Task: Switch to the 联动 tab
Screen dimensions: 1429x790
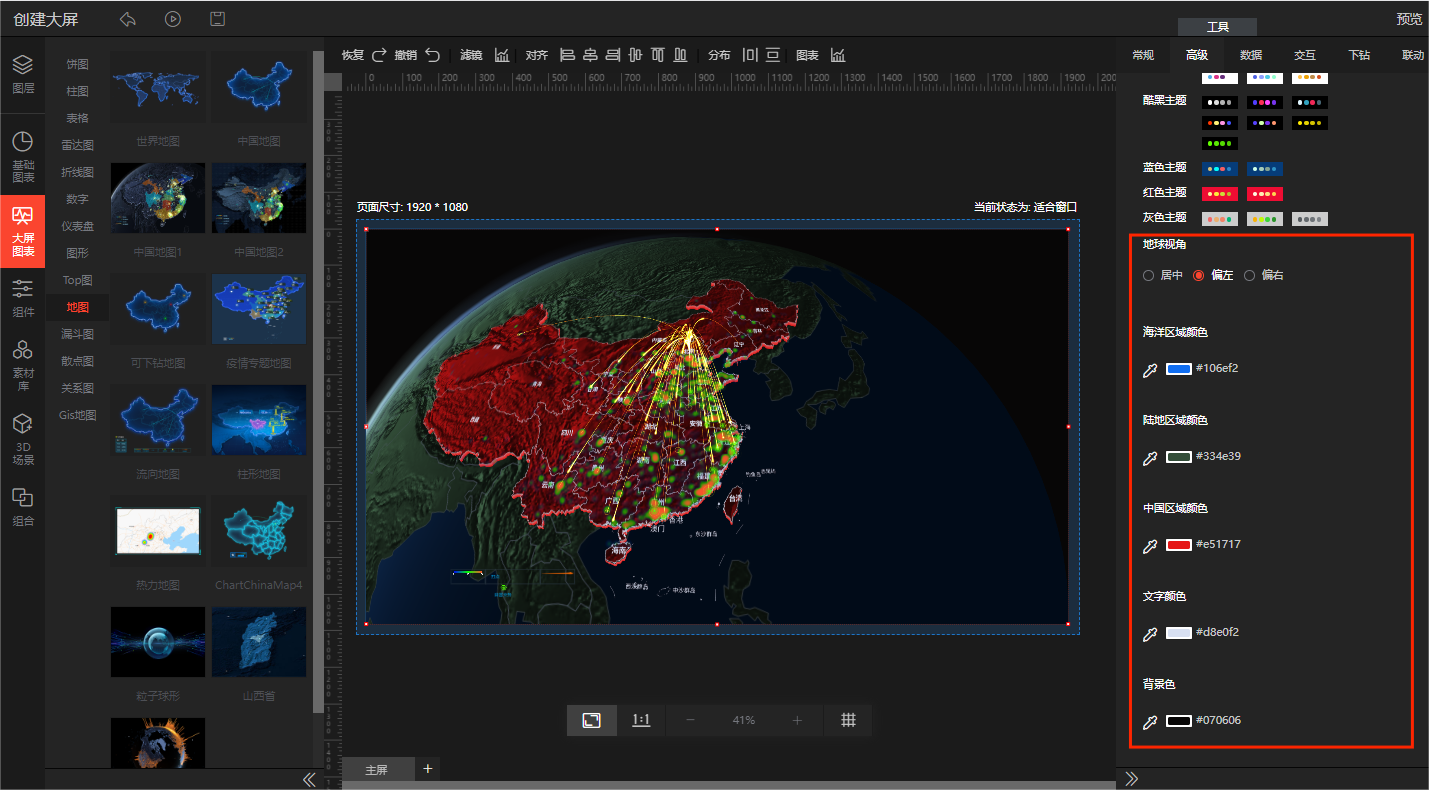Action: click(1412, 55)
